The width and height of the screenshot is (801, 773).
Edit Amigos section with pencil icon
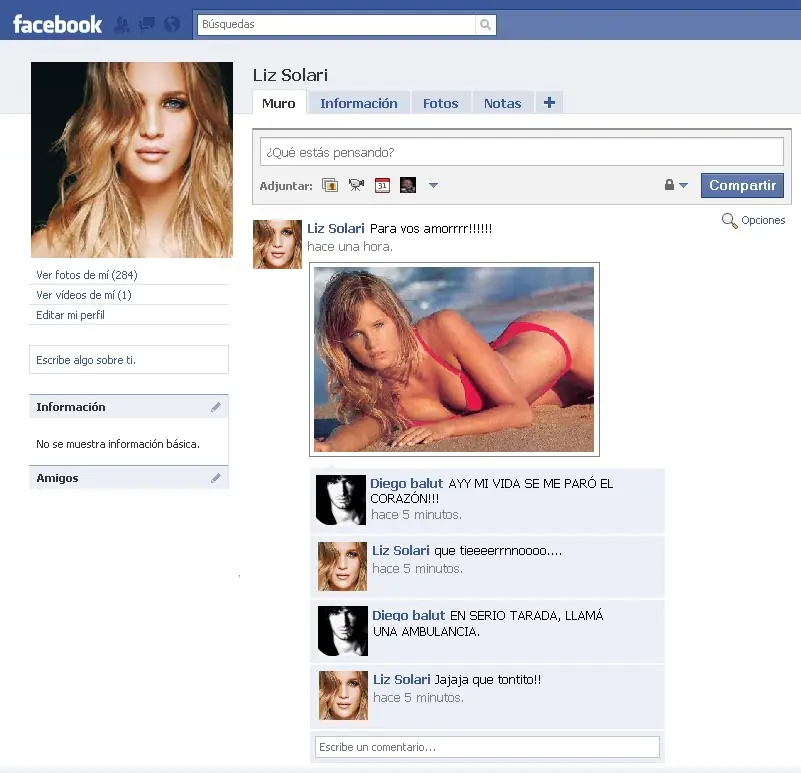pos(216,478)
